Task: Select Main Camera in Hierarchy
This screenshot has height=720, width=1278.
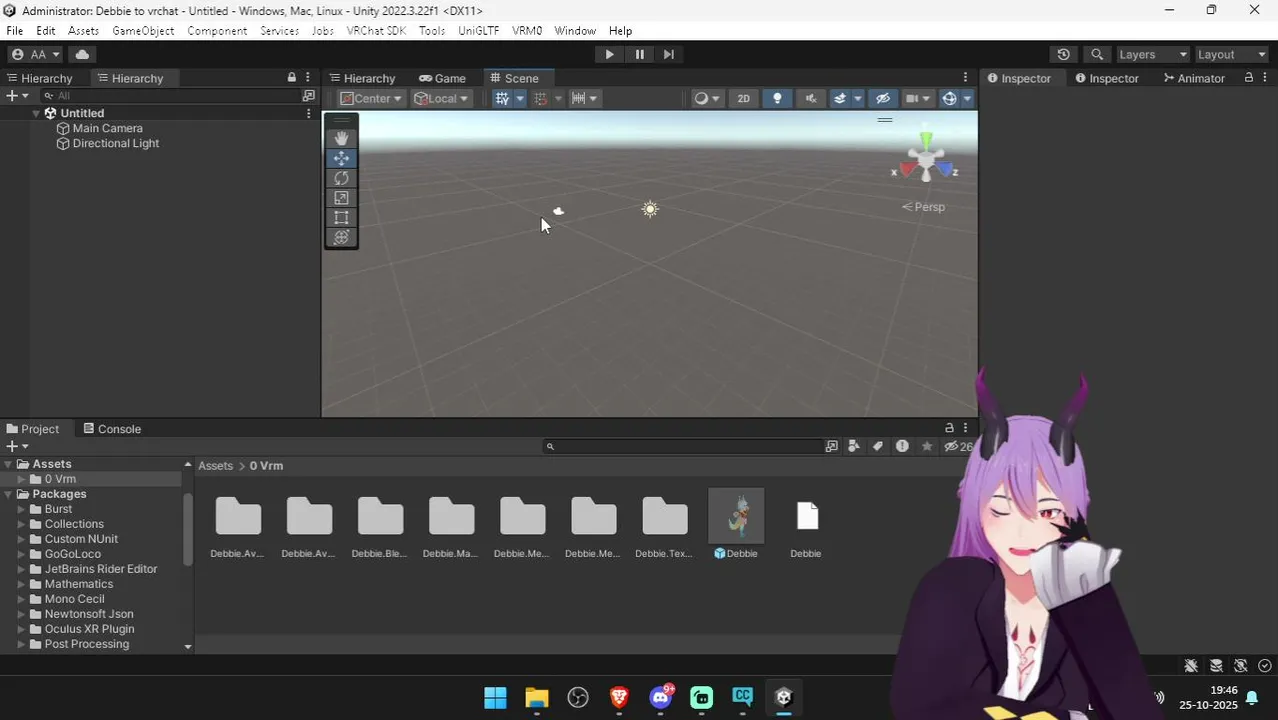Action: point(107,128)
